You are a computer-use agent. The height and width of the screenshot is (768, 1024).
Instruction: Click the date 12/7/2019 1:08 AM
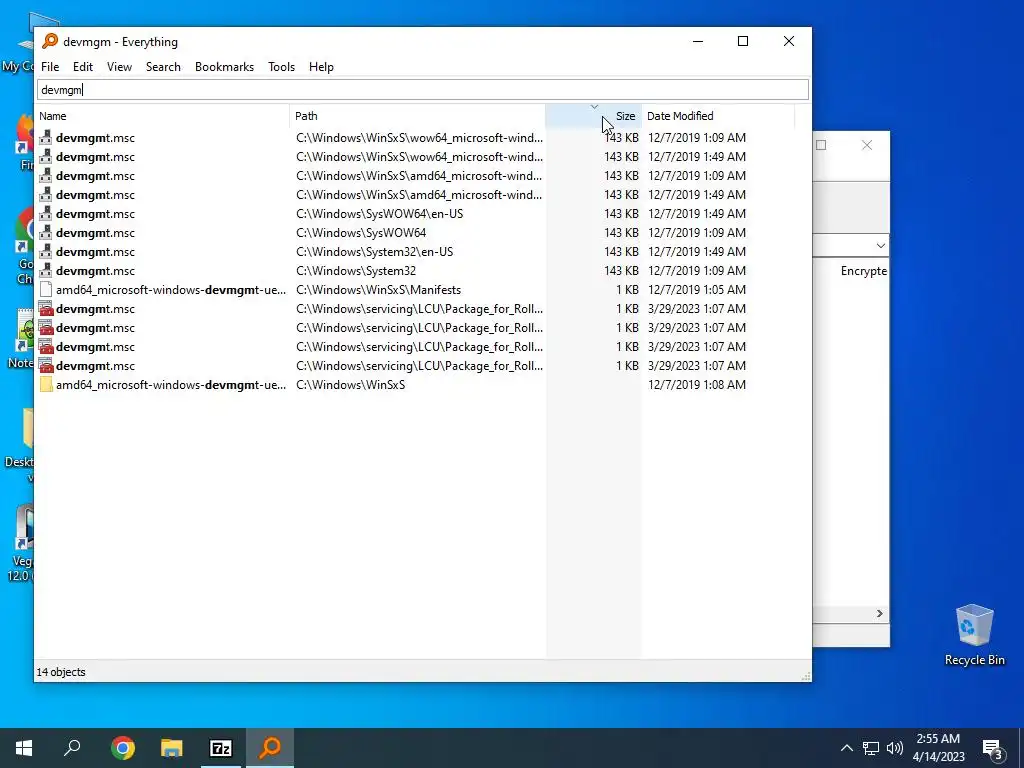[x=697, y=385]
